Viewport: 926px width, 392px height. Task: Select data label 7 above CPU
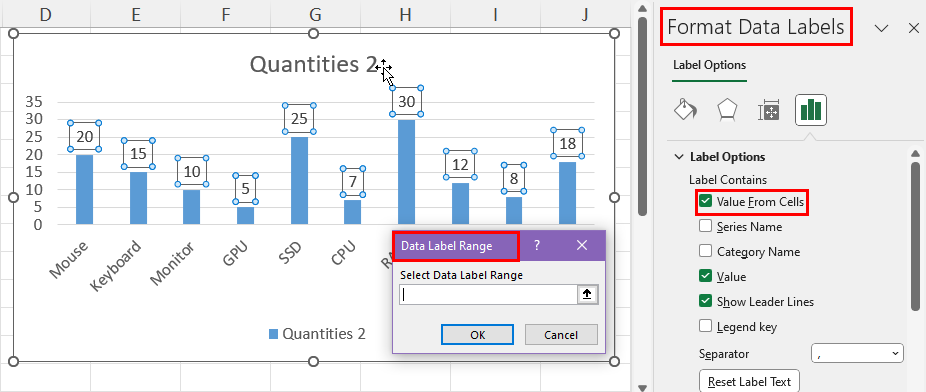coord(353,182)
